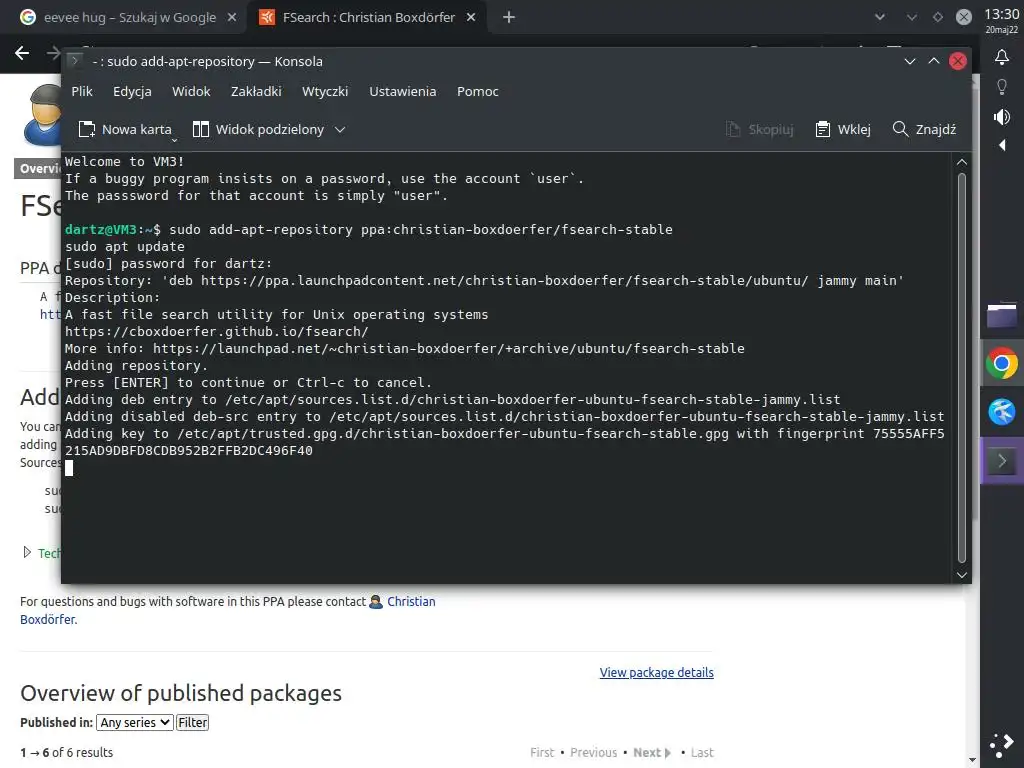The height and width of the screenshot is (768, 1024).
Task: Open the Zakładki menu
Action: 256,91
